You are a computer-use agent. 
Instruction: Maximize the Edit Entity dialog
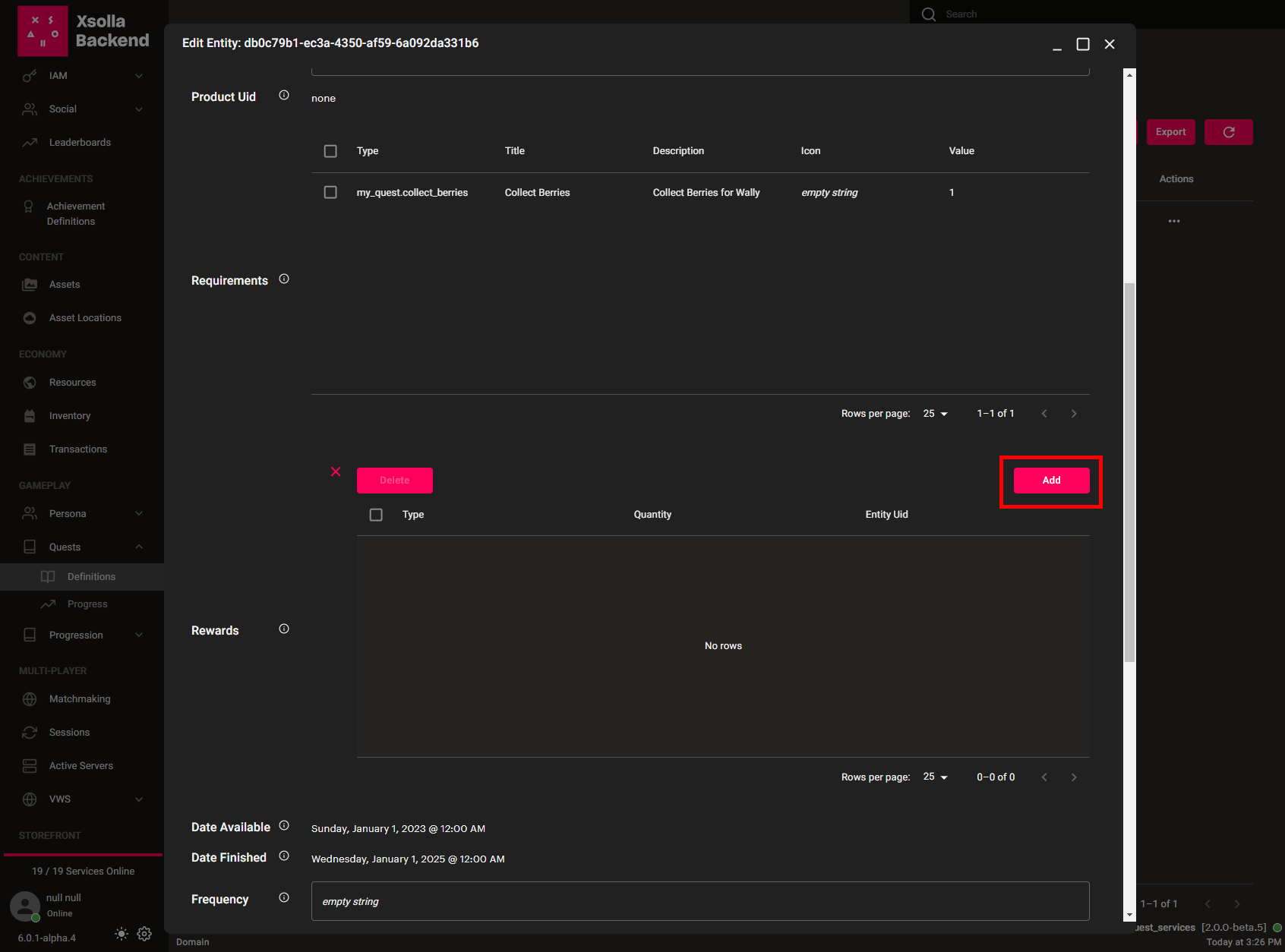tap(1083, 45)
